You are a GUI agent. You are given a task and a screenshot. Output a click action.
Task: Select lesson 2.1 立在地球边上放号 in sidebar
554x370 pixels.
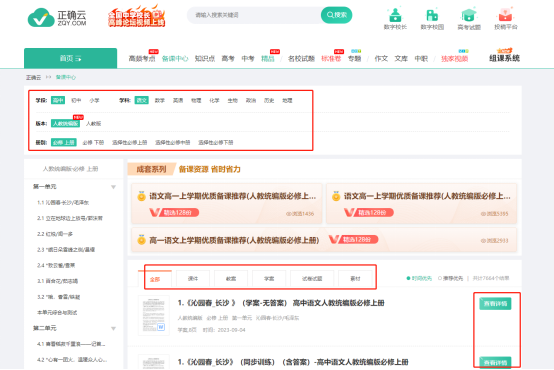[70, 218]
